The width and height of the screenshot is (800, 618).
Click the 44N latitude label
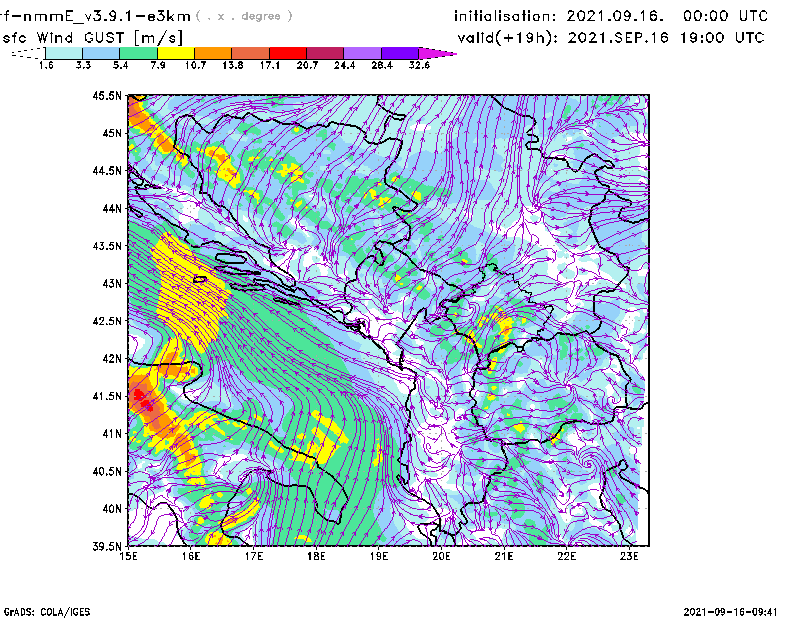[112, 208]
